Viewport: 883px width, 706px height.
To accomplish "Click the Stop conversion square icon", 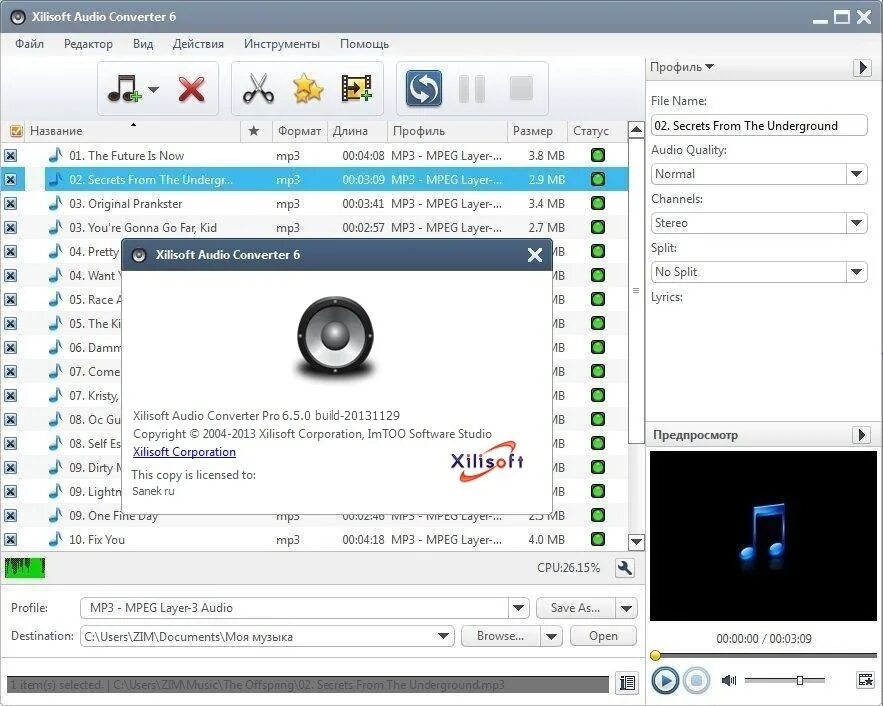I will [x=521, y=88].
